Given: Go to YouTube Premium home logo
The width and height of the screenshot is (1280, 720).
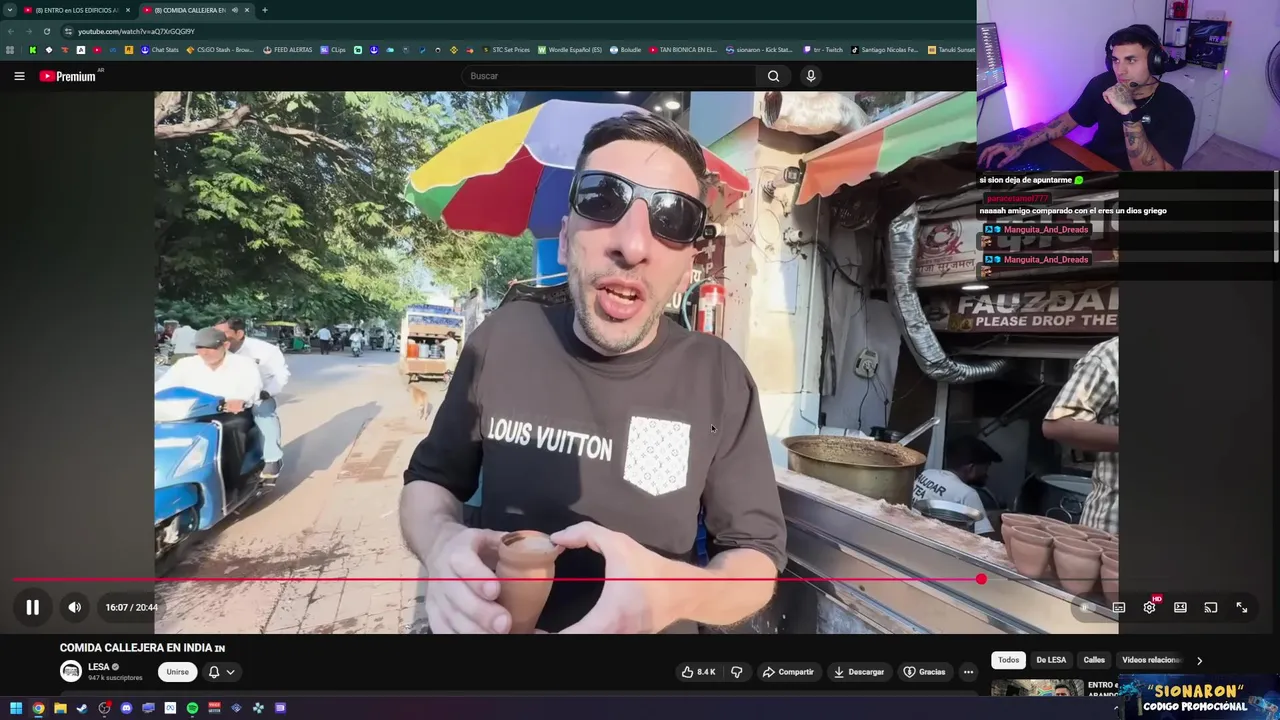Looking at the screenshot, I should [x=69, y=76].
